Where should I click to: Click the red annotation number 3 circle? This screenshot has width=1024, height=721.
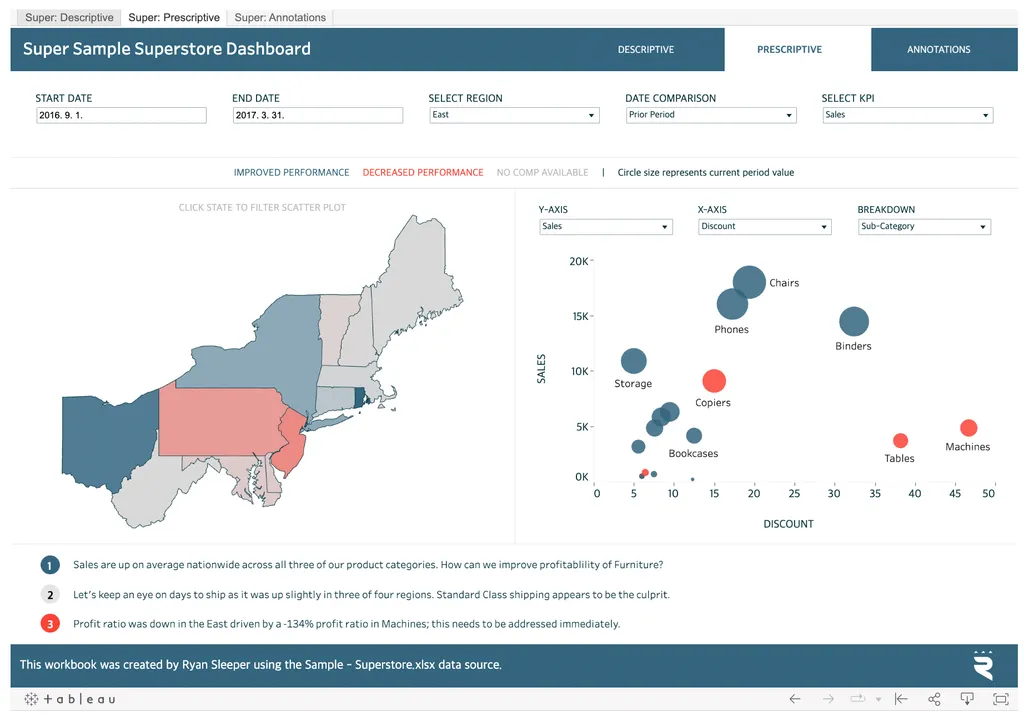pos(50,624)
